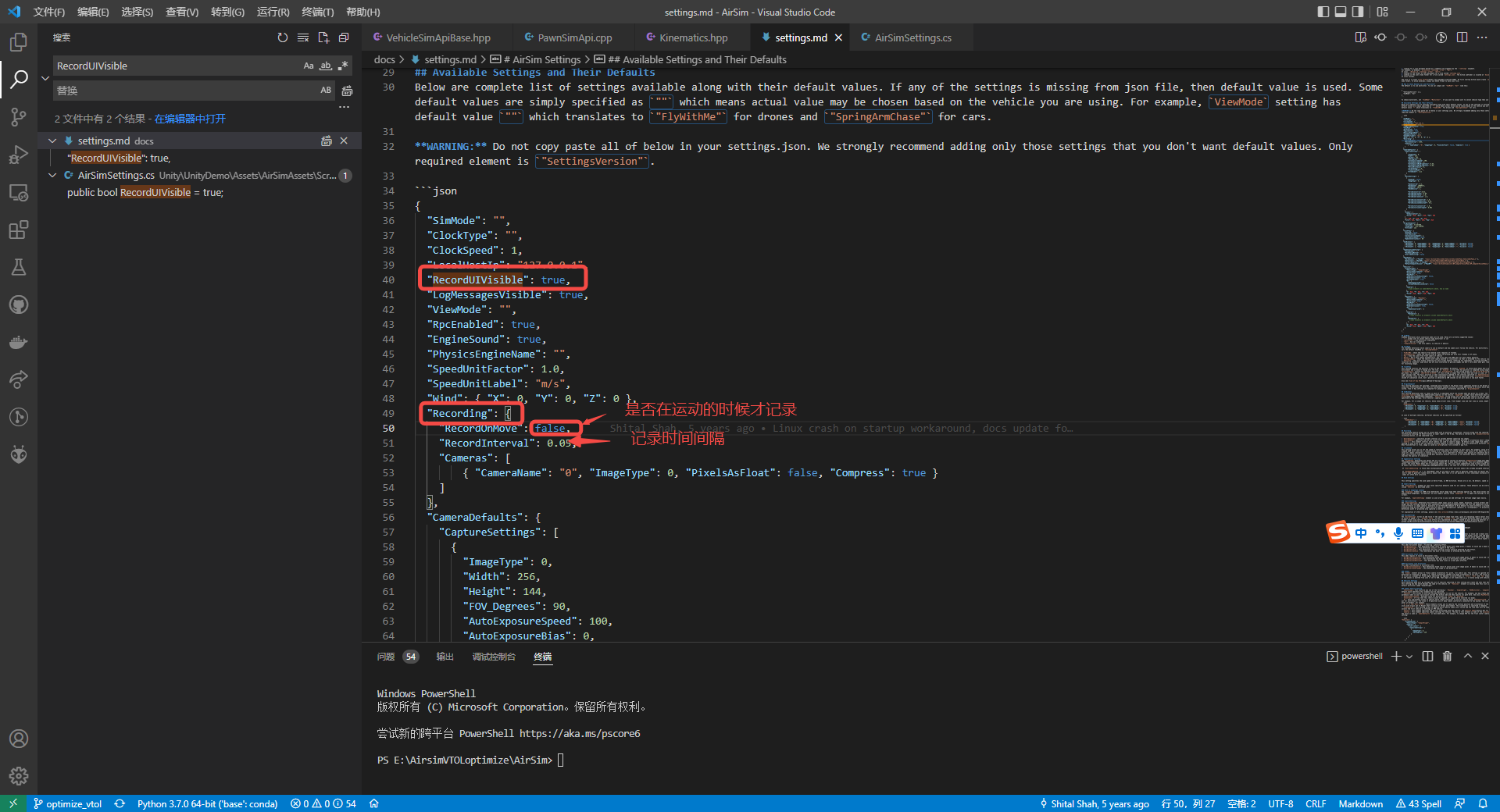Image resolution: width=1500 pixels, height=812 pixels.
Task: Close the settings.md editor tab
Action: point(838,37)
